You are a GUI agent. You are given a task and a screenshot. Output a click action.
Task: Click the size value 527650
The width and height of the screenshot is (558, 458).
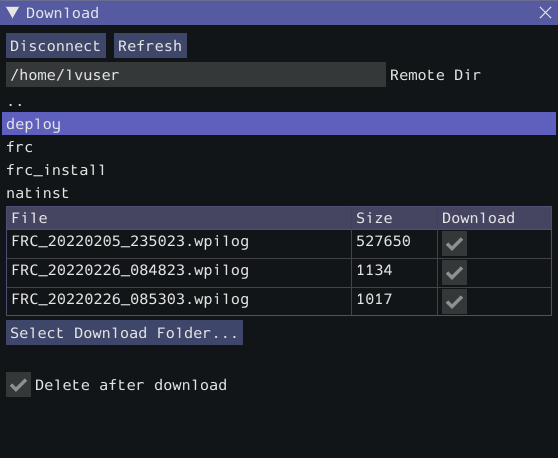pyautogui.click(x=383, y=241)
